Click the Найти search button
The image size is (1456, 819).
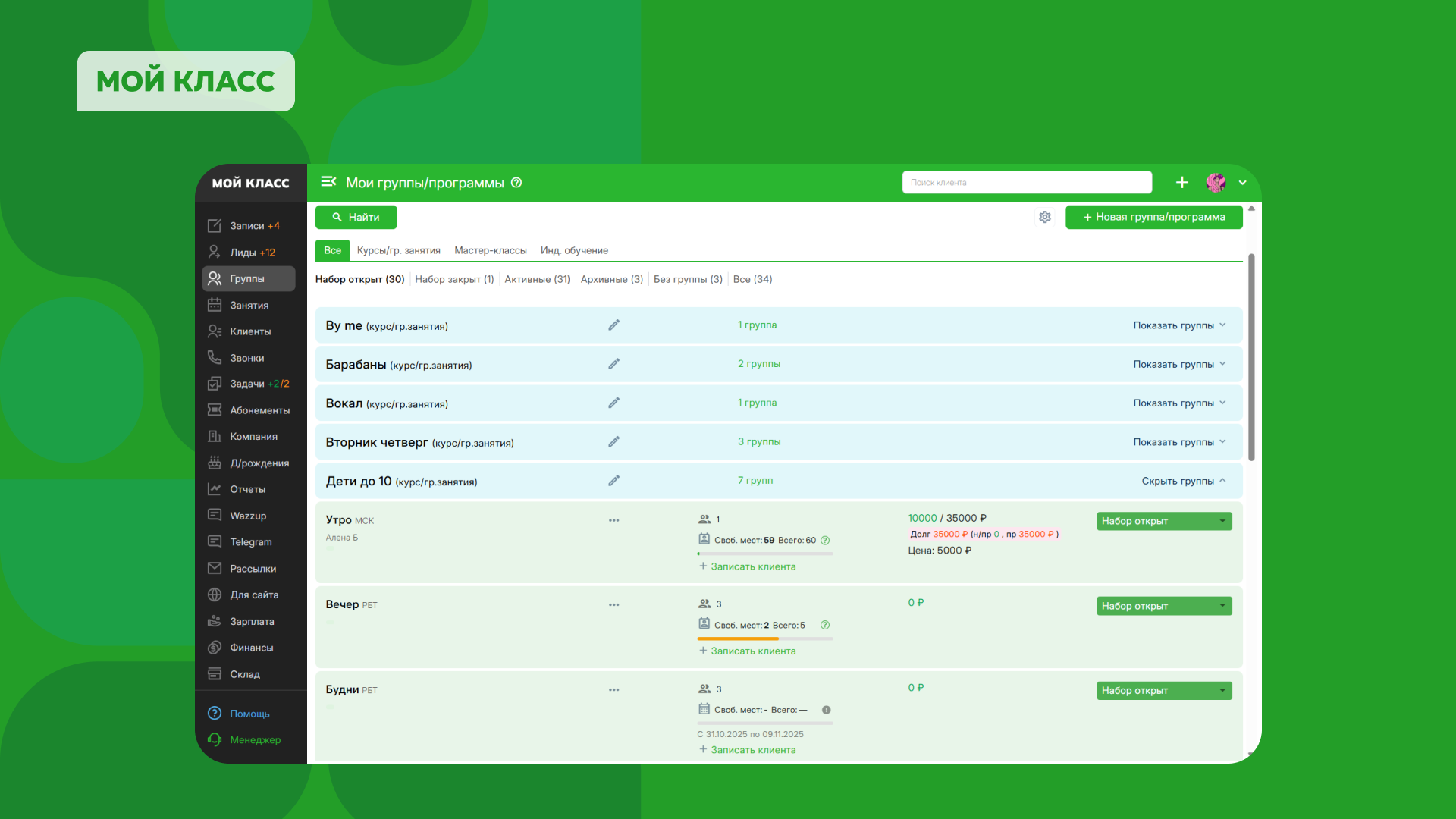tap(356, 217)
